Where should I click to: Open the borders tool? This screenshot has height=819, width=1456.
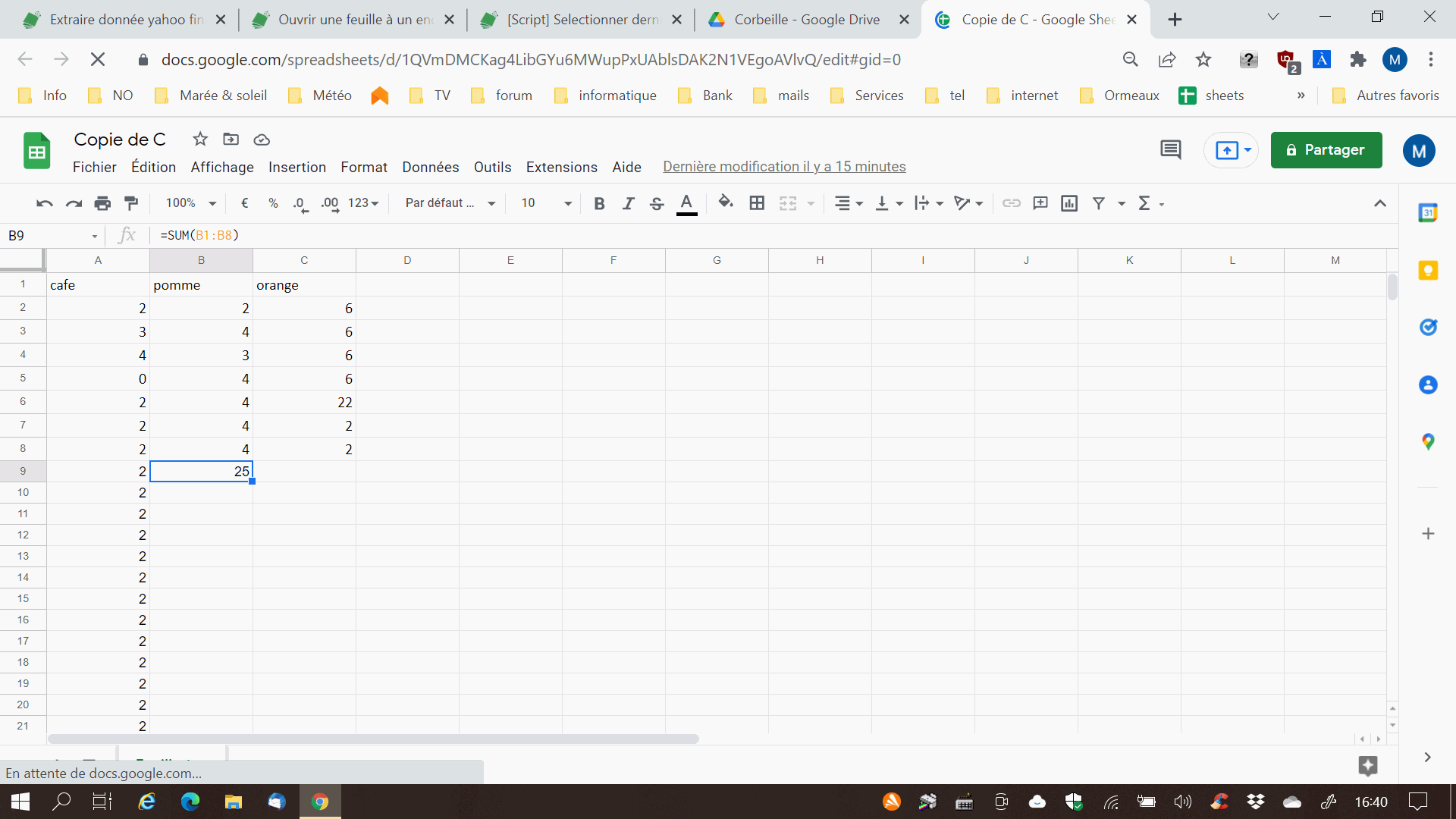click(x=756, y=203)
